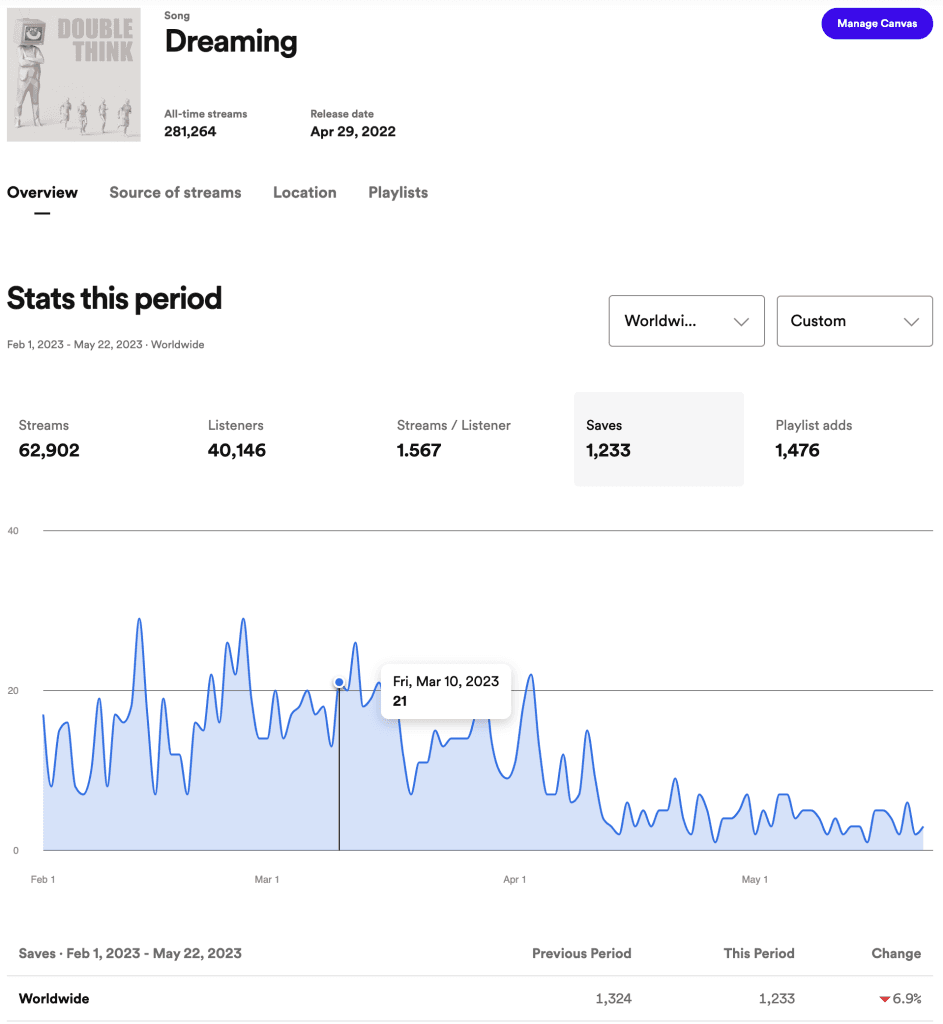Select the Saves stat card
The image size is (943, 1024).
click(x=659, y=439)
